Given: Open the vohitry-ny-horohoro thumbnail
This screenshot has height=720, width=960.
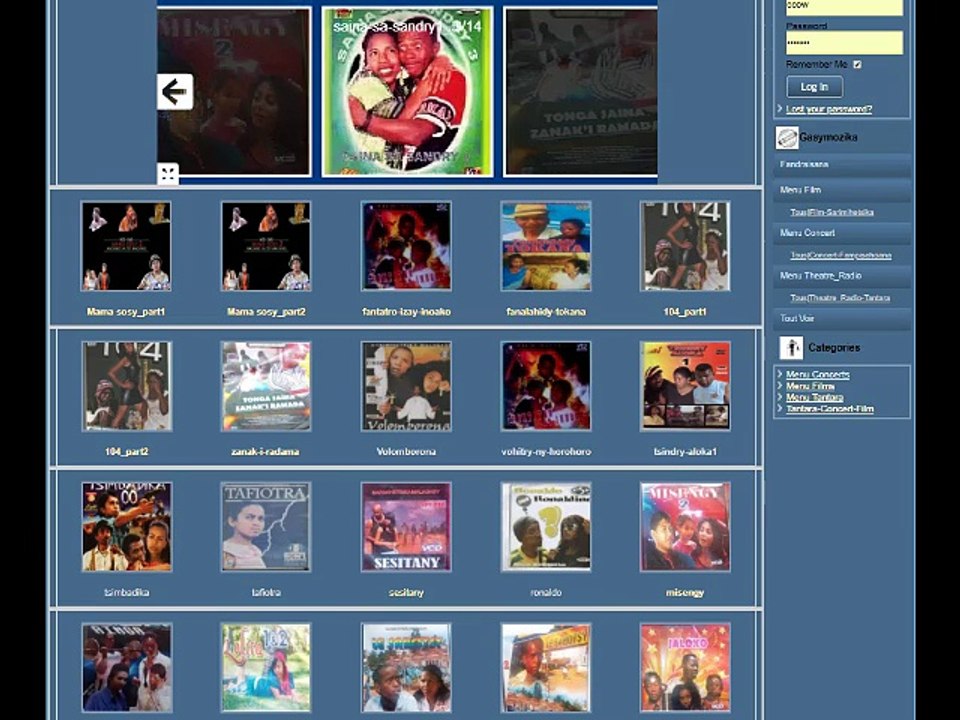Looking at the screenshot, I should [546, 386].
